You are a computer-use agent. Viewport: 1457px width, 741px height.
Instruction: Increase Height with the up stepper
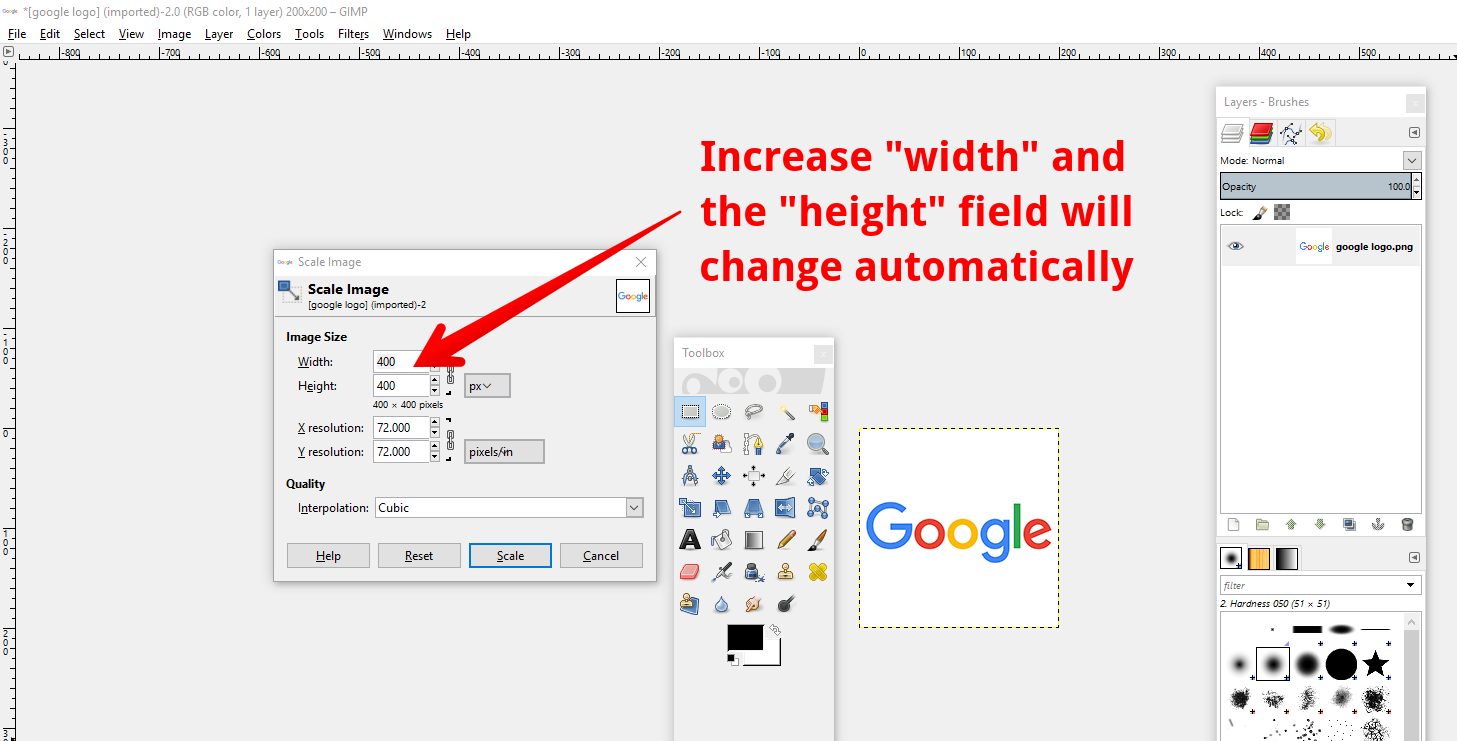click(x=435, y=380)
